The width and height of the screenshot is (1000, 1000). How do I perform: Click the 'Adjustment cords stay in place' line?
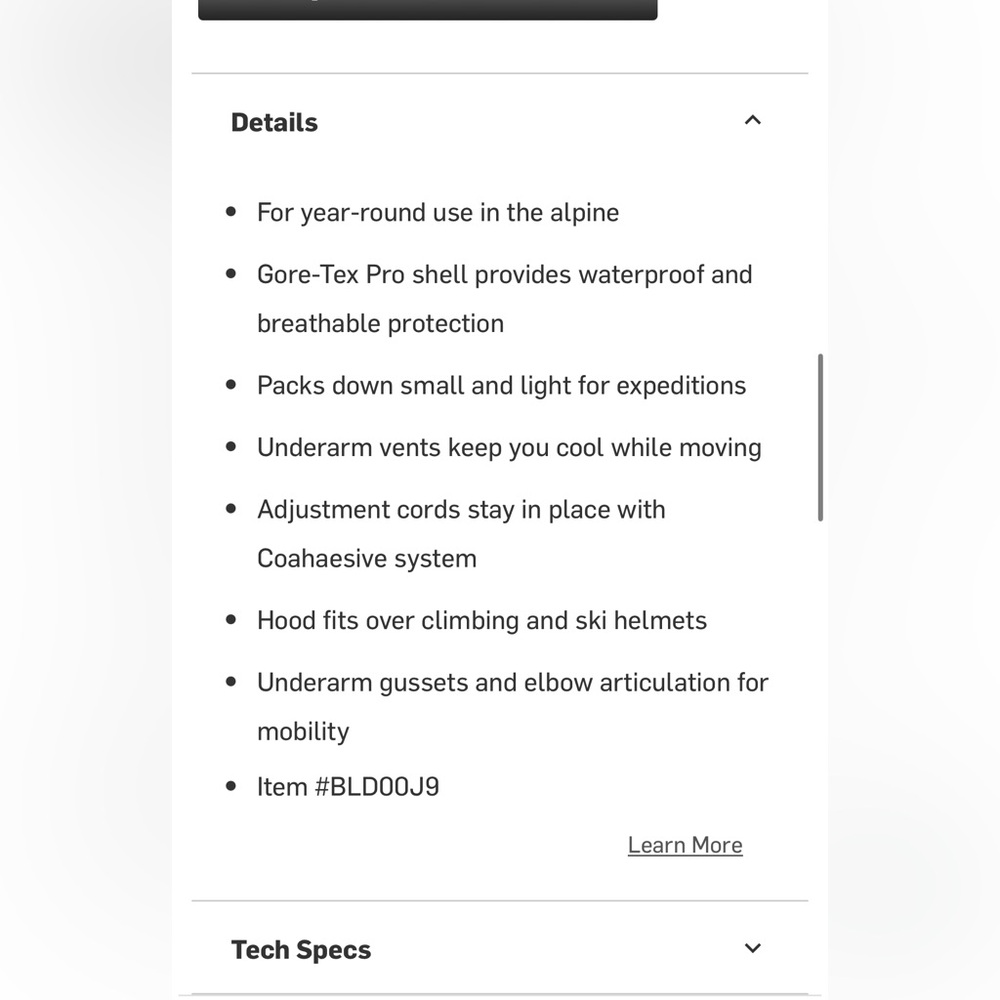pyautogui.click(x=461, y=509)
